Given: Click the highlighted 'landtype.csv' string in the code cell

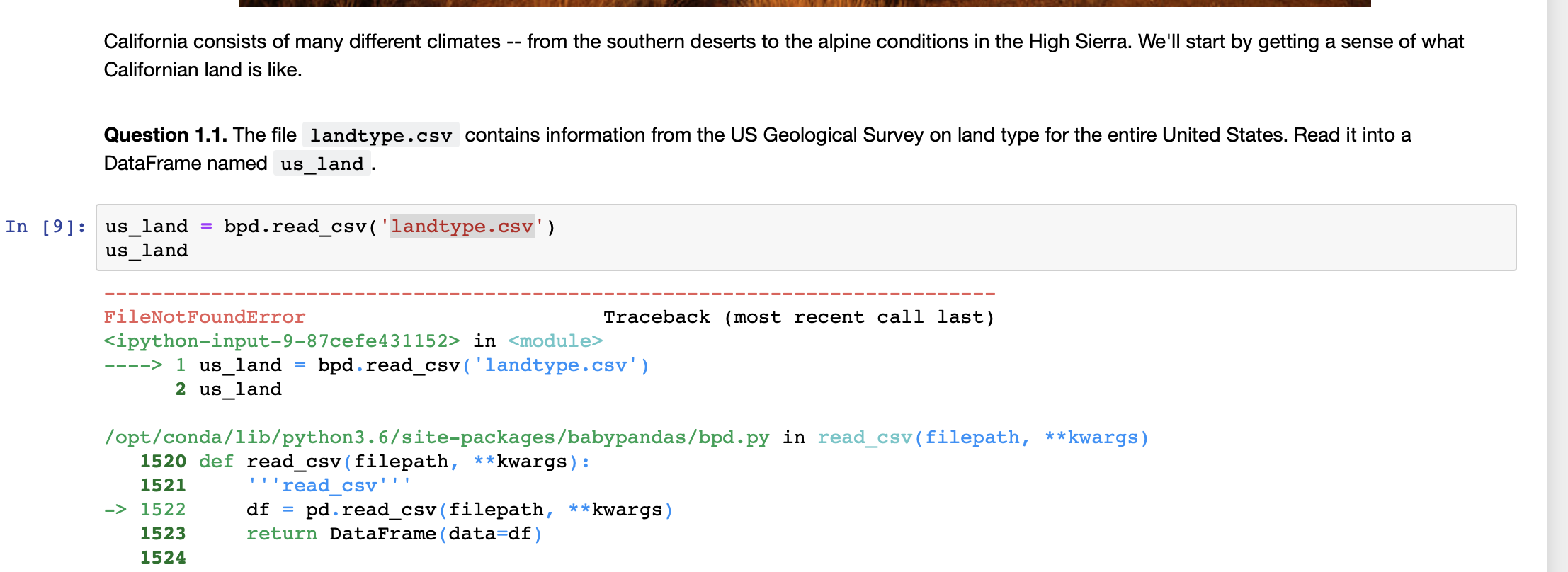Looking at the screenshot, I should pos(462,227).
